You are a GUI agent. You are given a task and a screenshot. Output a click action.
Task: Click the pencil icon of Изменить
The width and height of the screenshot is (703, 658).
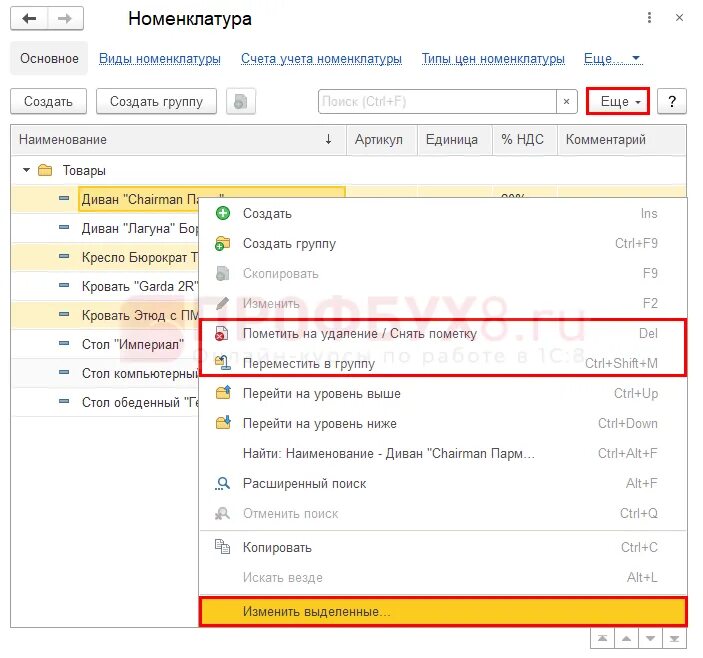point(223,303)
